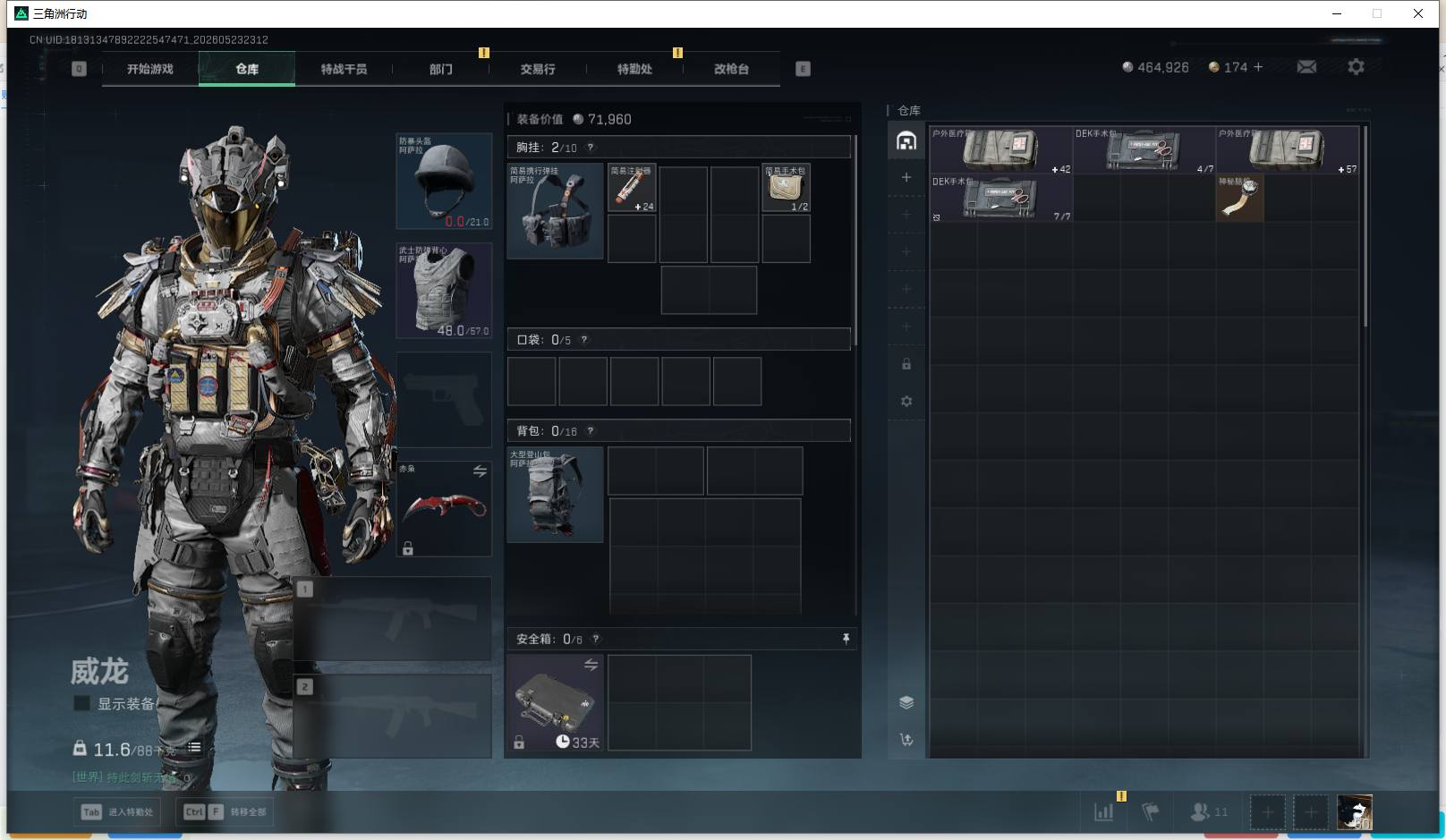Click the lock icon in the warehouse sidebar
The image size is (1446, 840).
pos(906,364)
